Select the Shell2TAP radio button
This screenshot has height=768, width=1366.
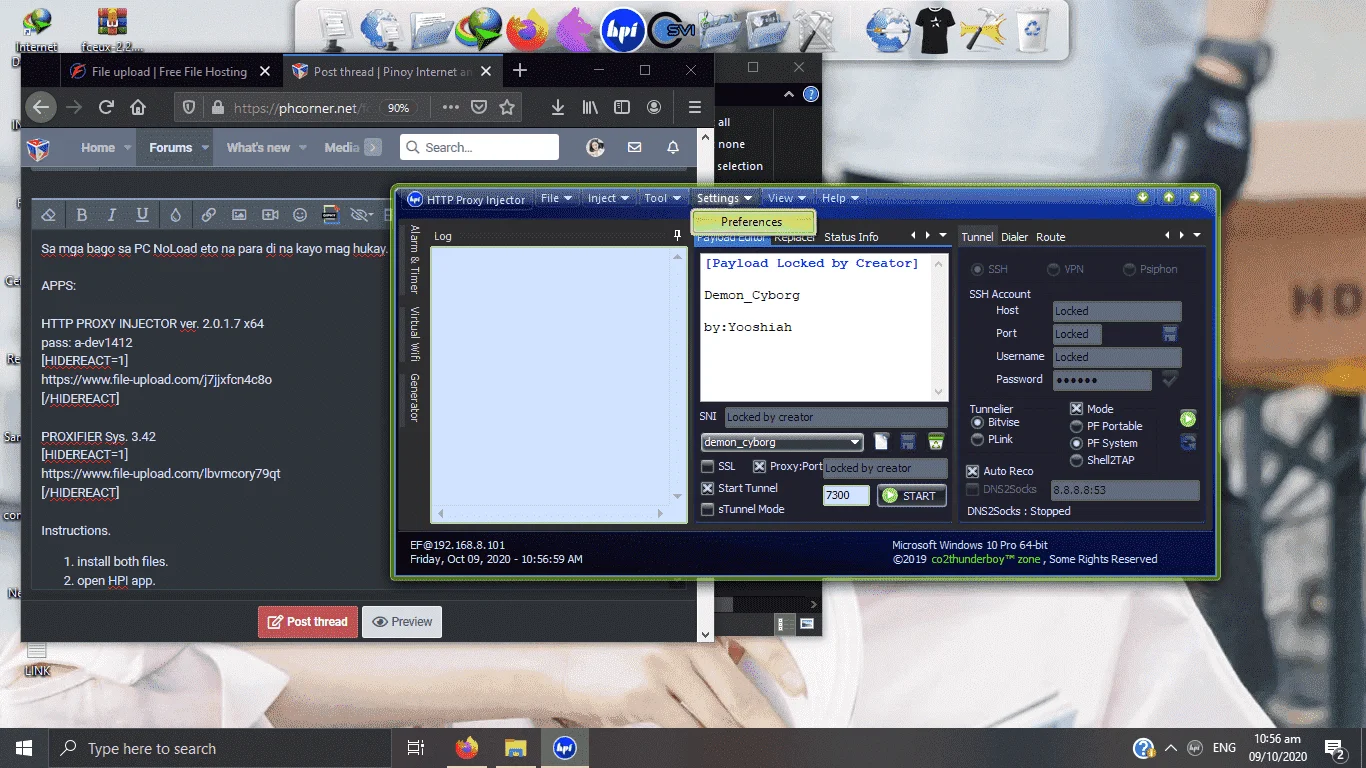(1077, 460)
